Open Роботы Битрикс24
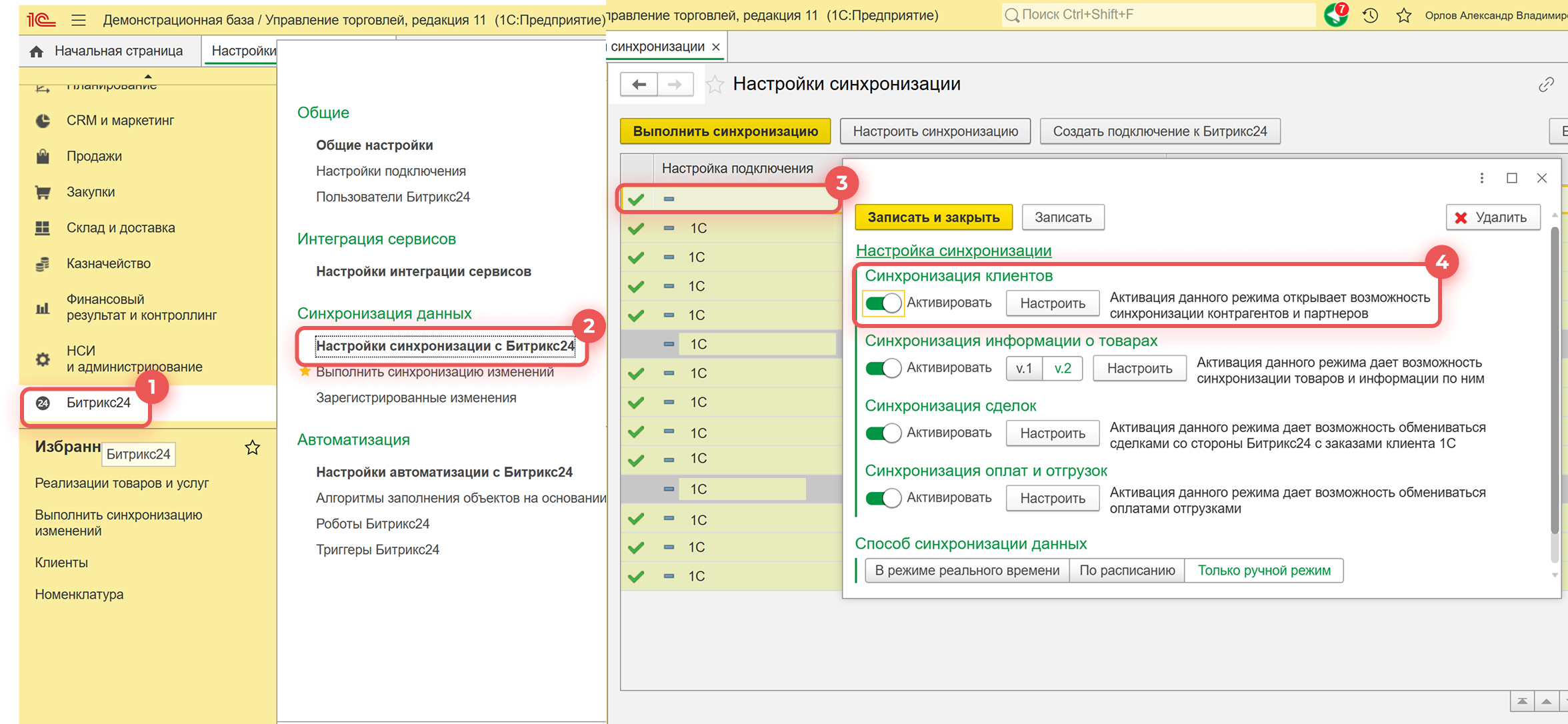The width and height of the screenshot is (1568, 724). click(x=373, y=524)
